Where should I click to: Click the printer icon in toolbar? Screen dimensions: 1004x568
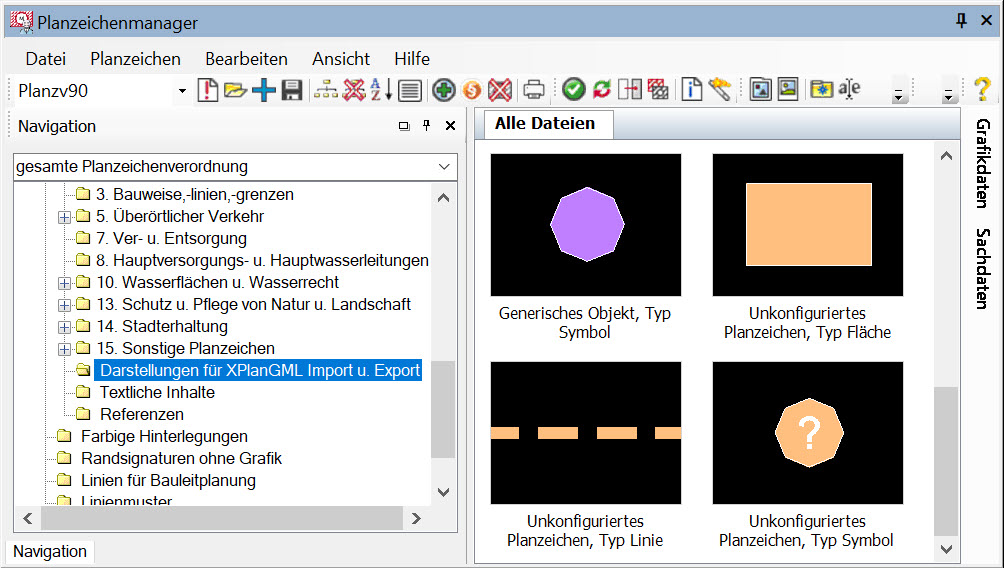tap(534, 90)
